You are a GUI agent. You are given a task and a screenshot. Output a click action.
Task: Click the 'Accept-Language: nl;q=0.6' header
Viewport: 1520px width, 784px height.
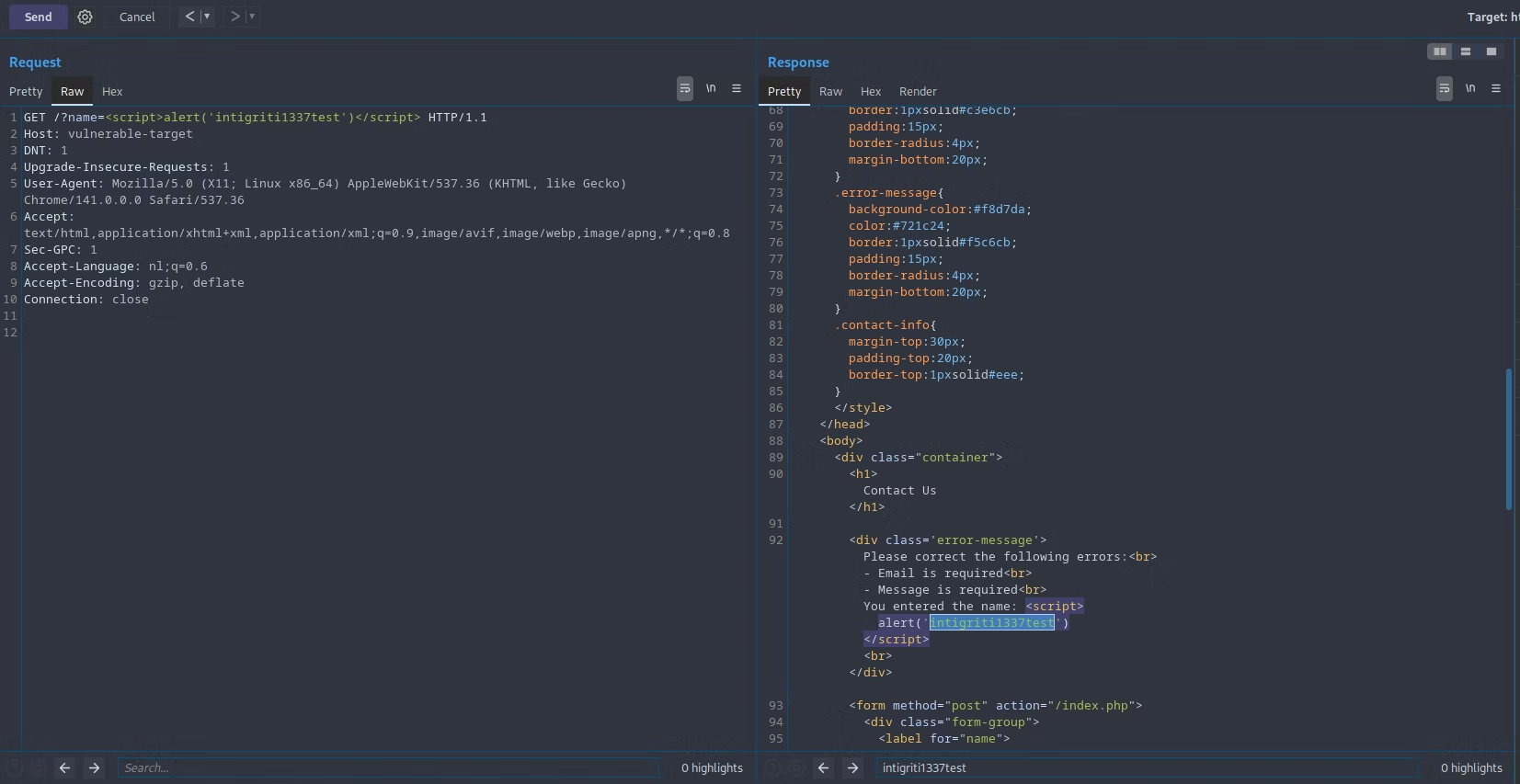116,266
